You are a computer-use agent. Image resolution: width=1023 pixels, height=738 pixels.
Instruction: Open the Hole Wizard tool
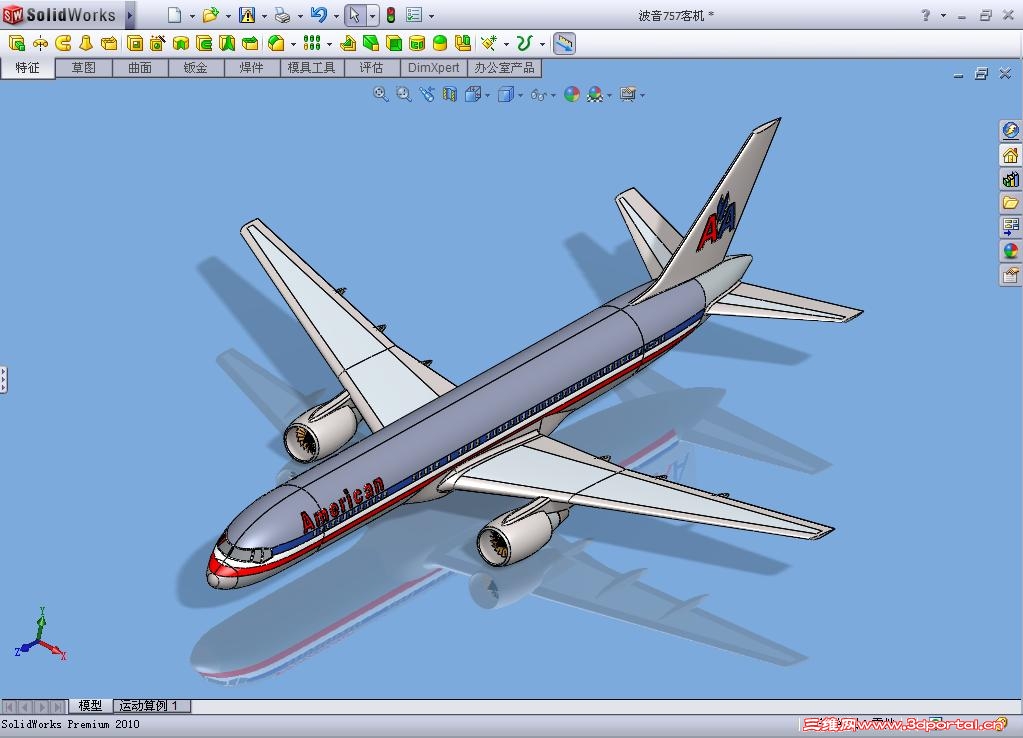point(157,44)
